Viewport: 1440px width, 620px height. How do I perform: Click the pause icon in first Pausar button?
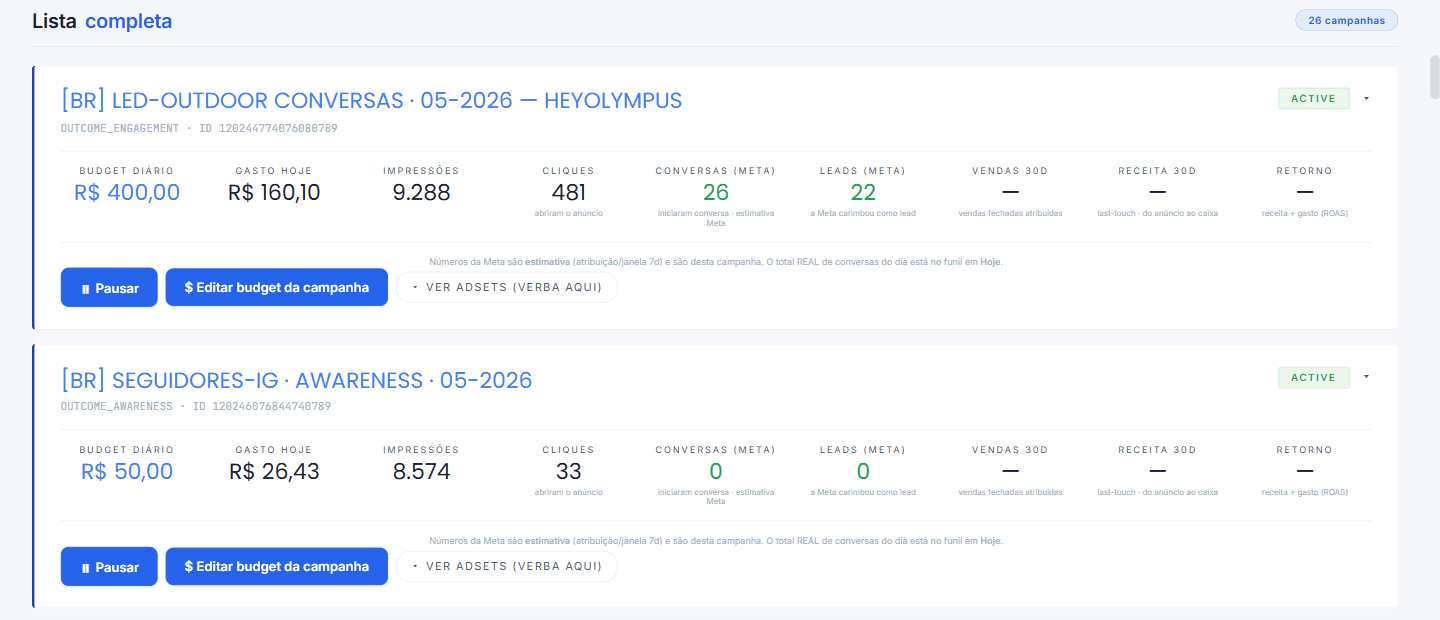tap(86, 288)
